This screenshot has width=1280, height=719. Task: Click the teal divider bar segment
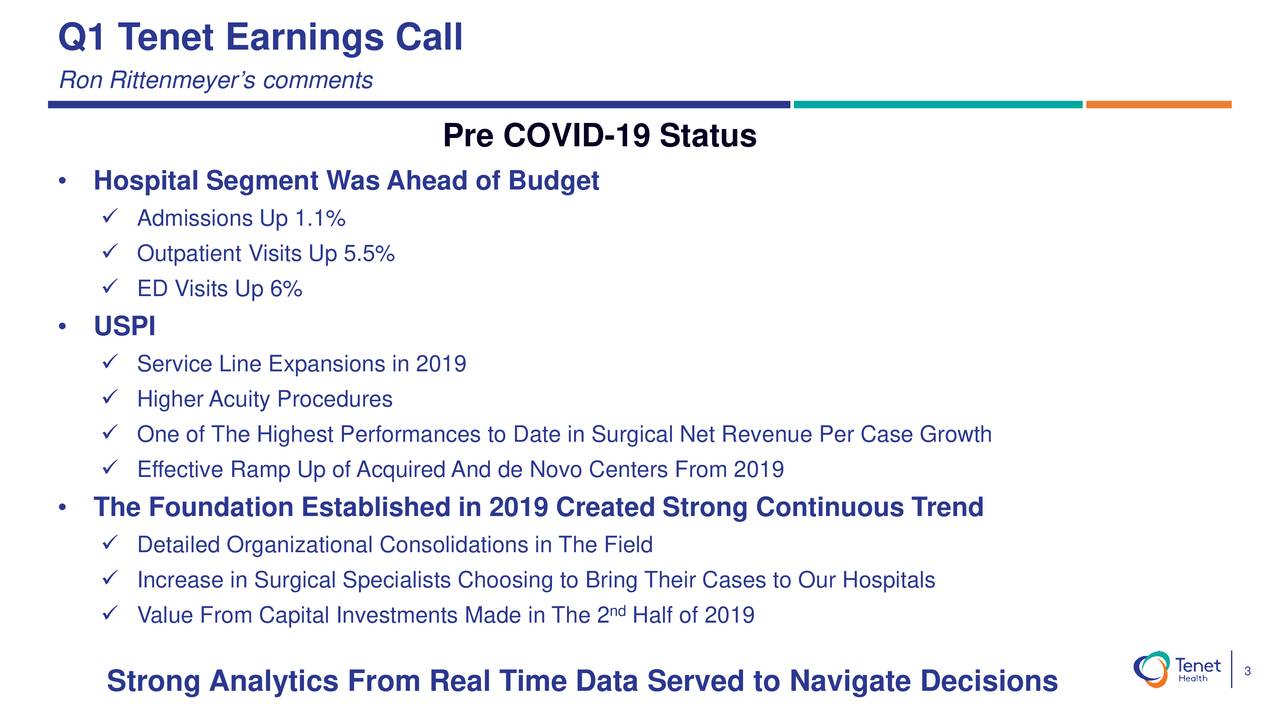coord(938,104)
